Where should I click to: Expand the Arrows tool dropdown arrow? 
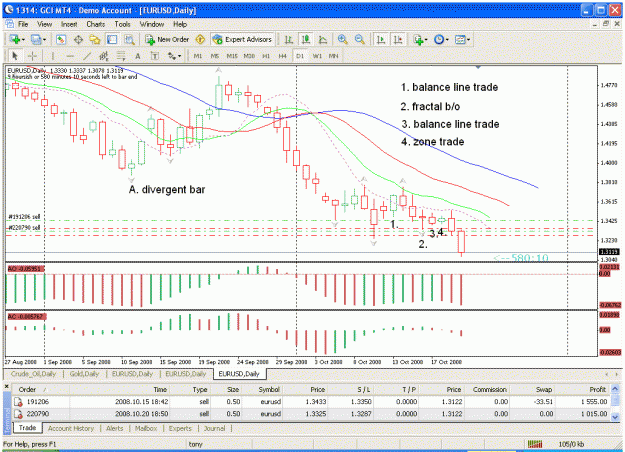(179, 56)
